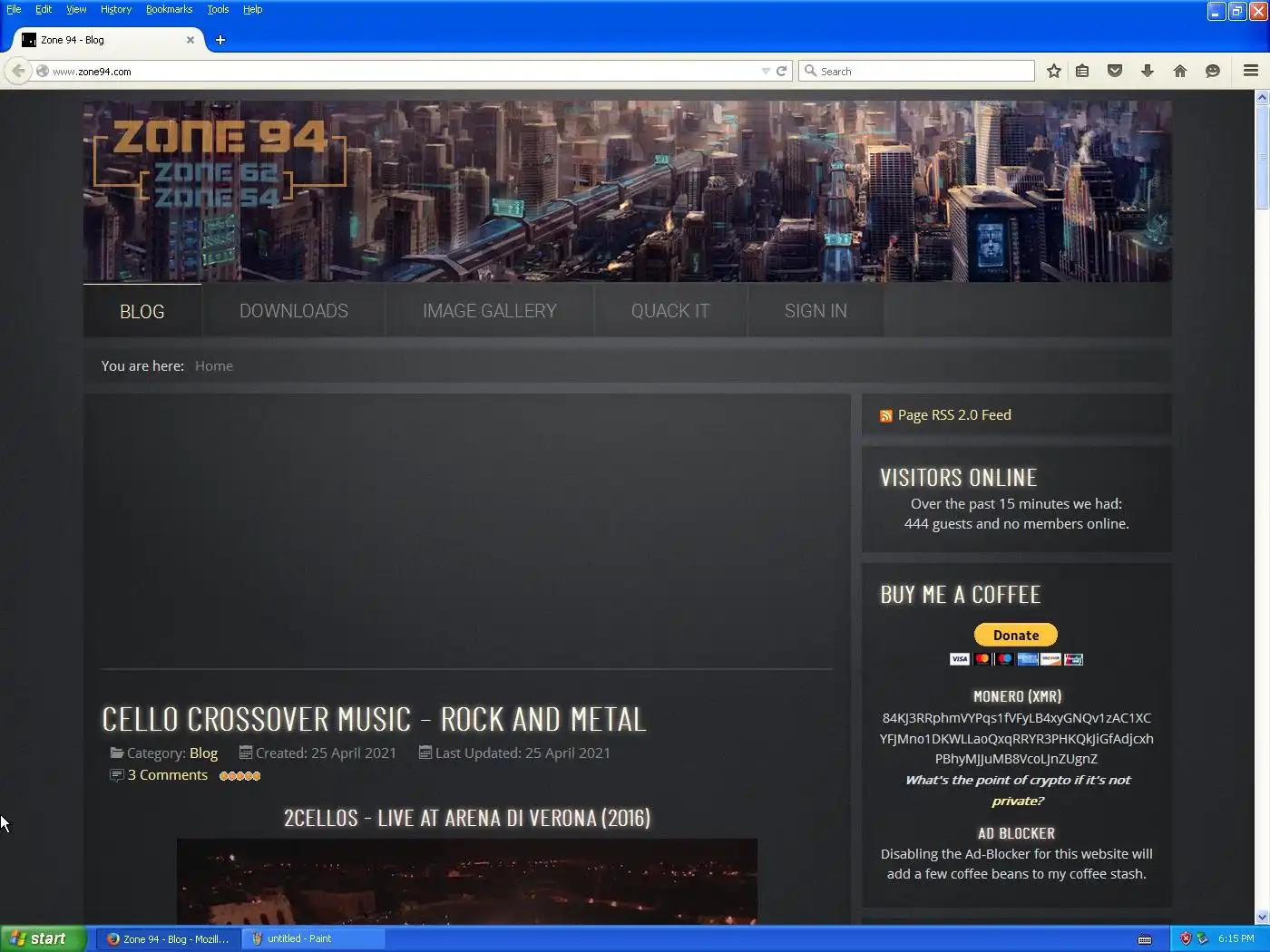Click the red security shield tray icon

(1186, 938)
